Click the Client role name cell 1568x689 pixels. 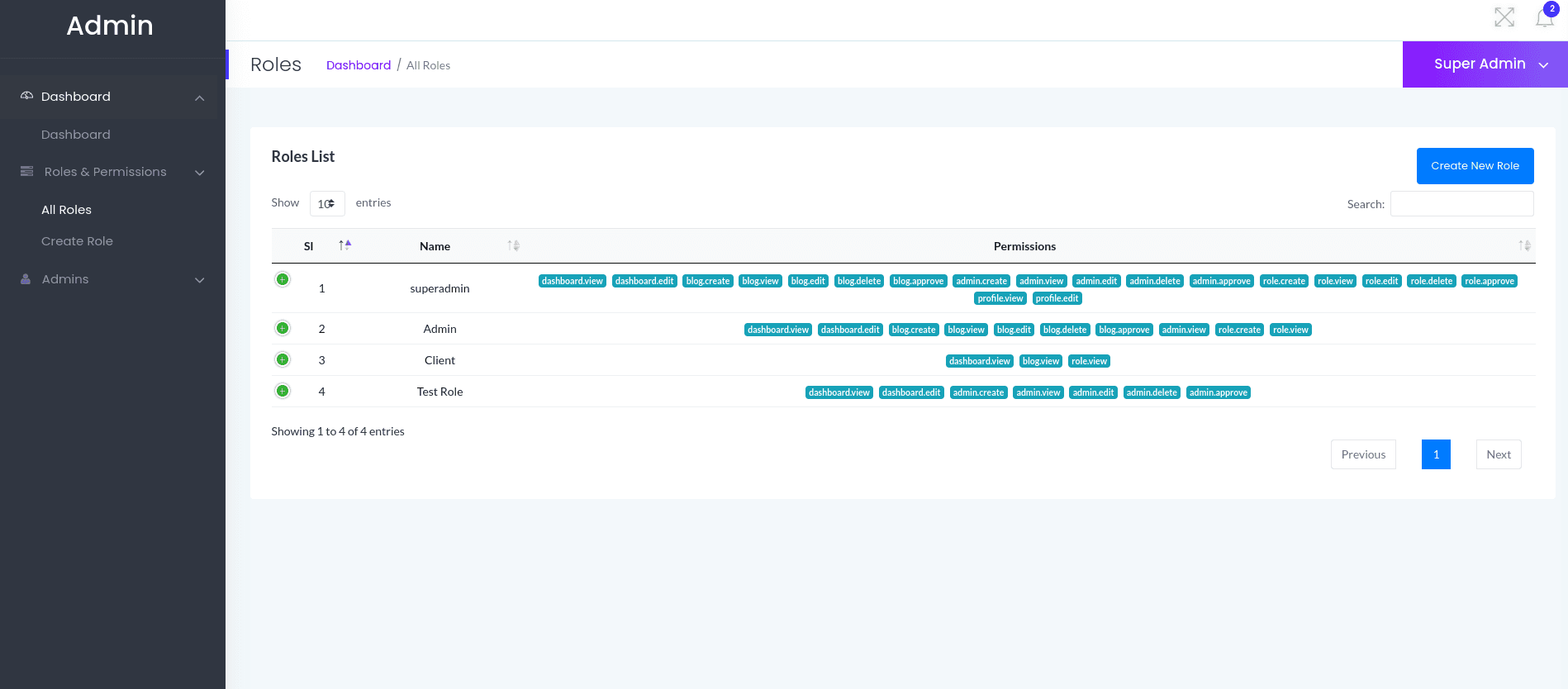[440, 360]
